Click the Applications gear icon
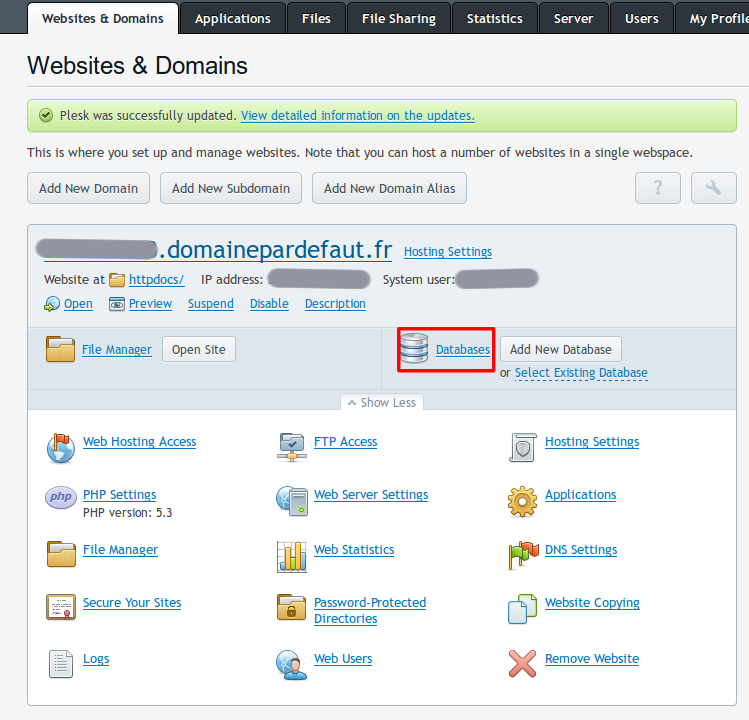This screenshot has height=720, width=749. tap(523, 501)
